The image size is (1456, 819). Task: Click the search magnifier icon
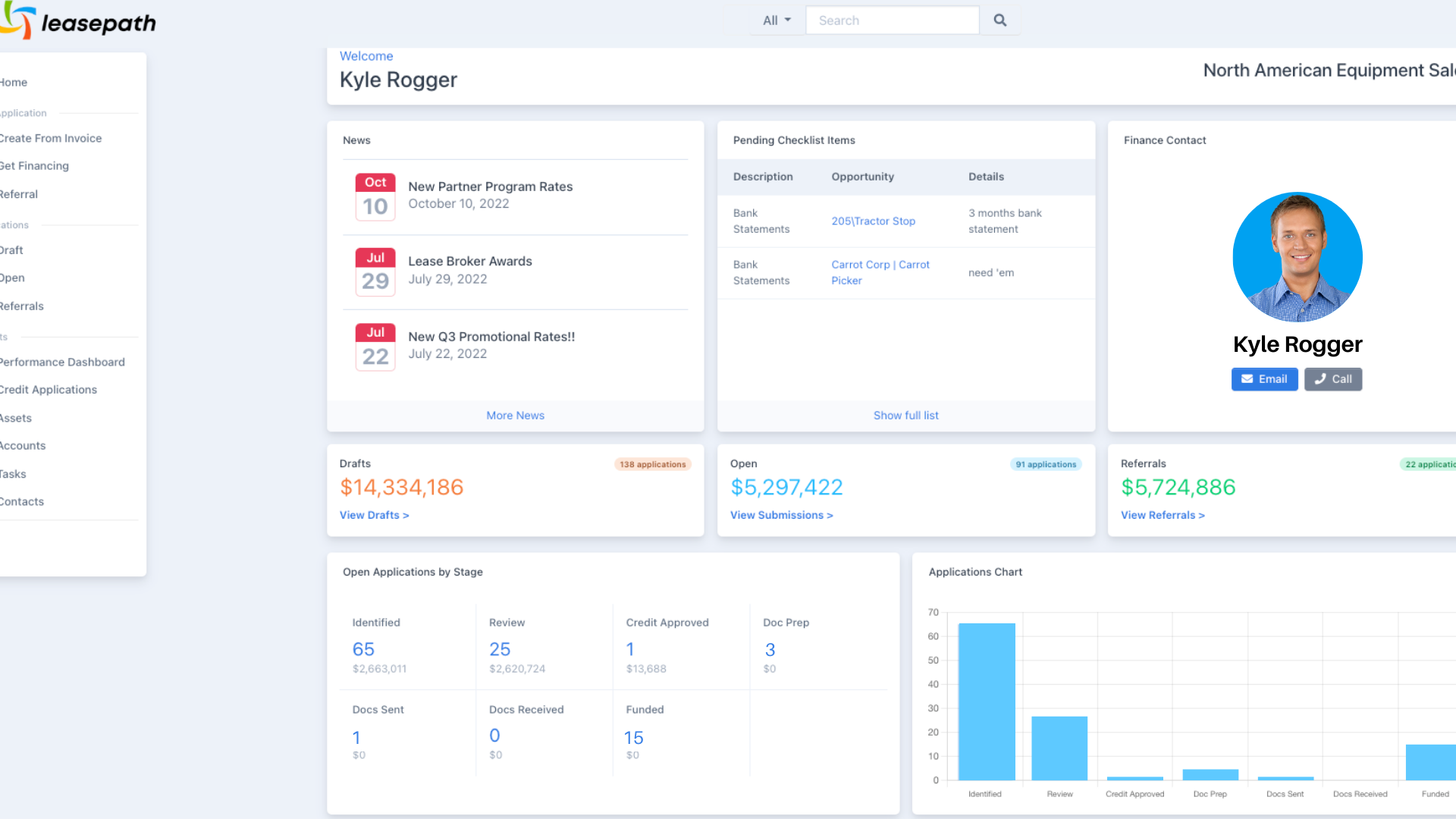click(999, 20)
